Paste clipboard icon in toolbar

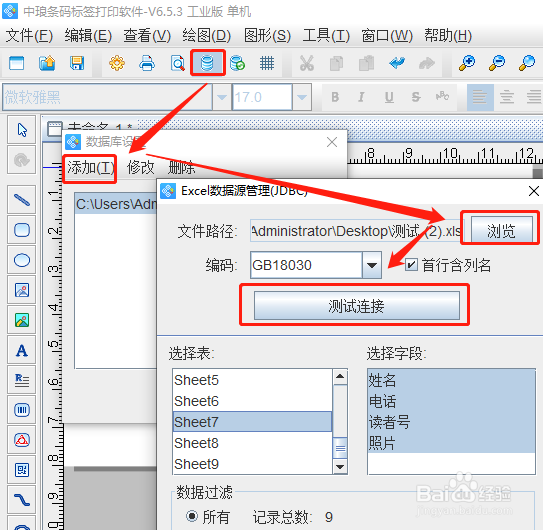click(x=366, y=63)
